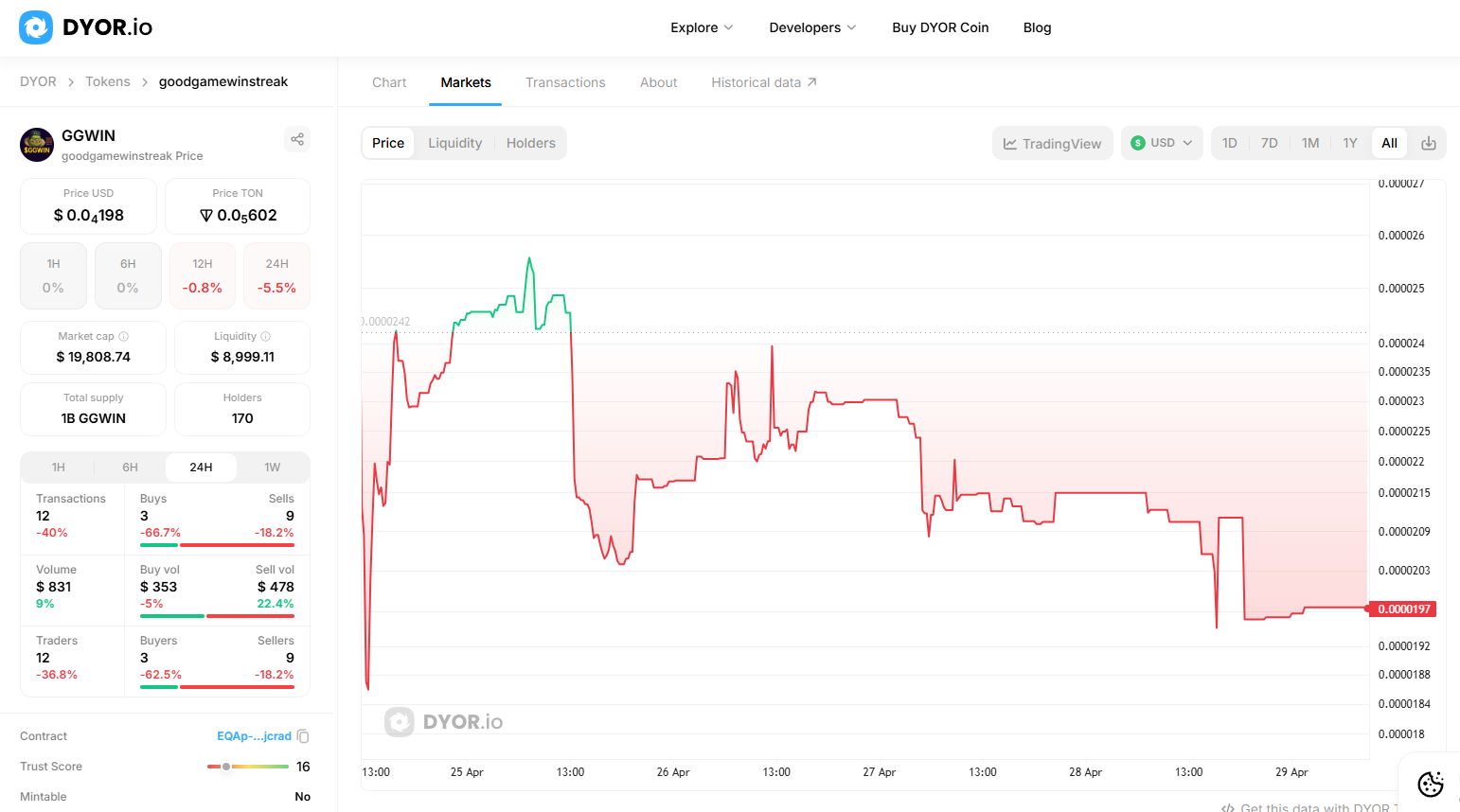The height and width of the screenshot is (812, 1460).
Task: Click the Total supply 1B GGWIN card
Action: click(94, 409)
